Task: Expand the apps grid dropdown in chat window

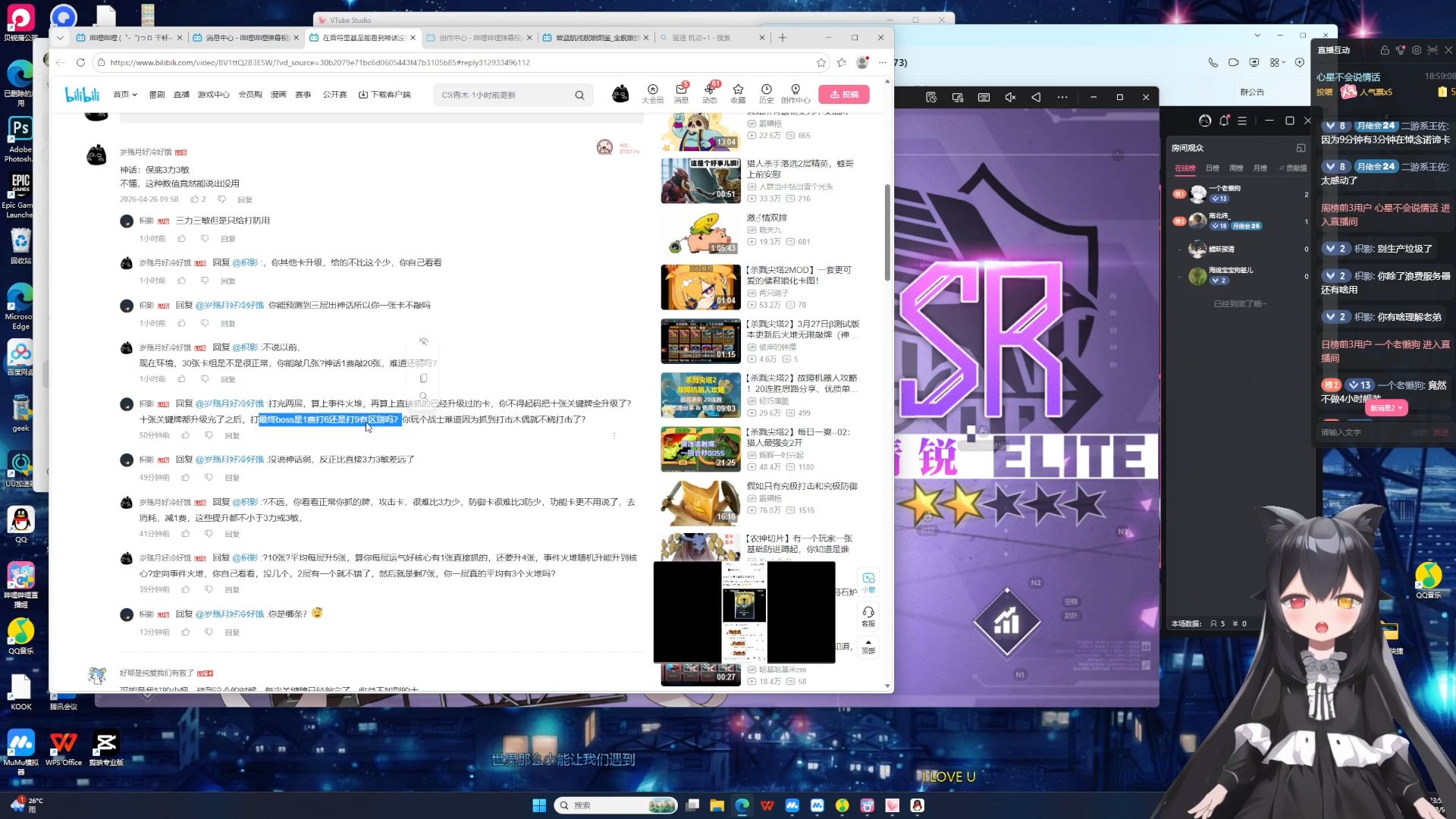Action: (1278, 62)
